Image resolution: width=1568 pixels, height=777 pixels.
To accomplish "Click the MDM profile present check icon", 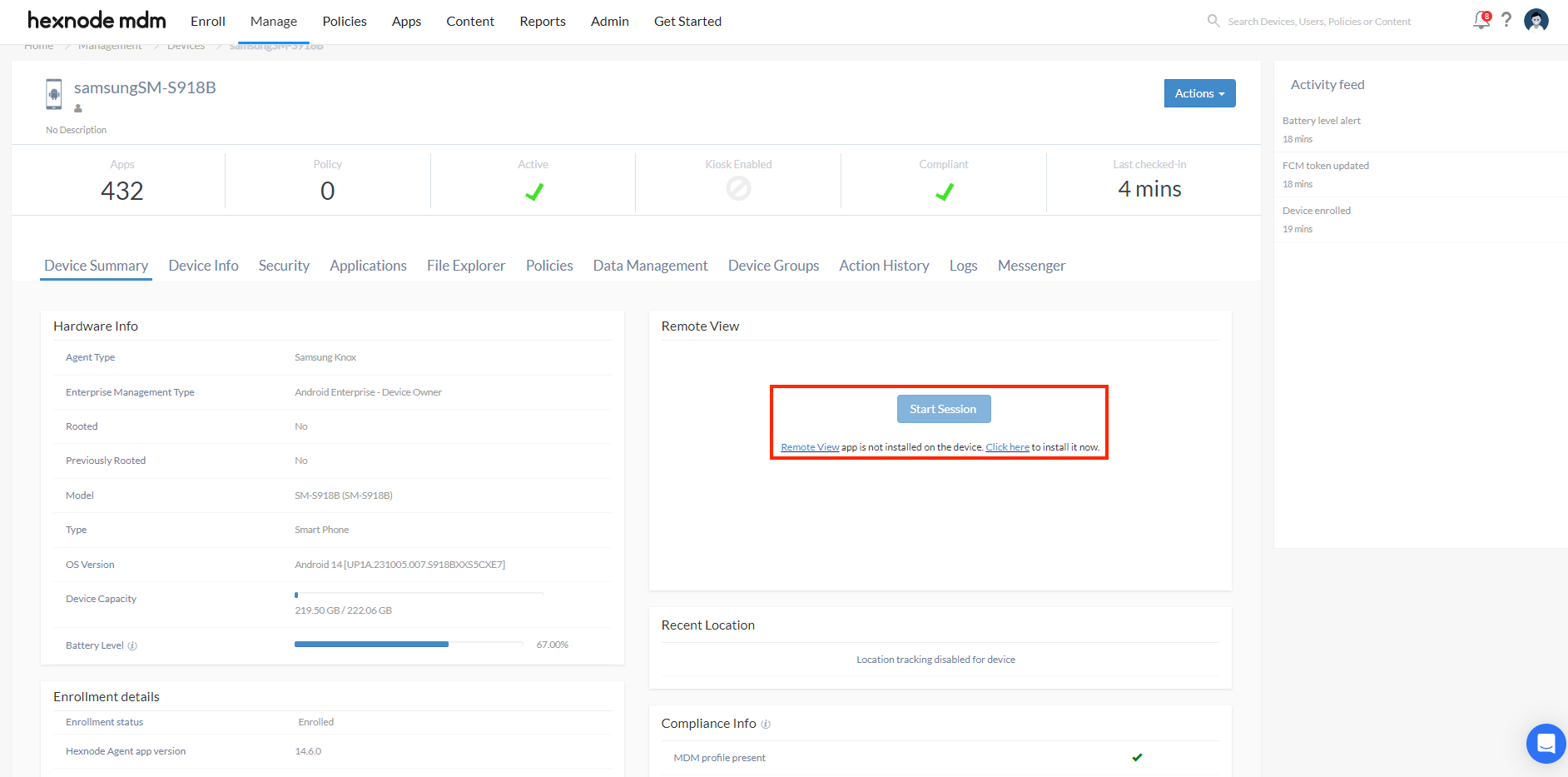I will click(1137, 757).
